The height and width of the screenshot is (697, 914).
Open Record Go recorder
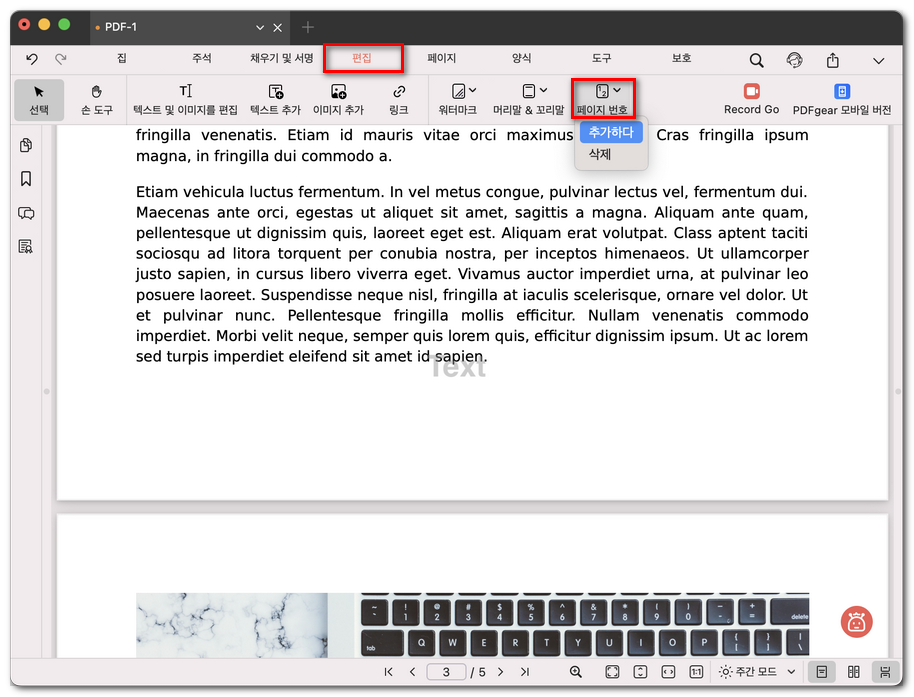(x=751, y=99)
